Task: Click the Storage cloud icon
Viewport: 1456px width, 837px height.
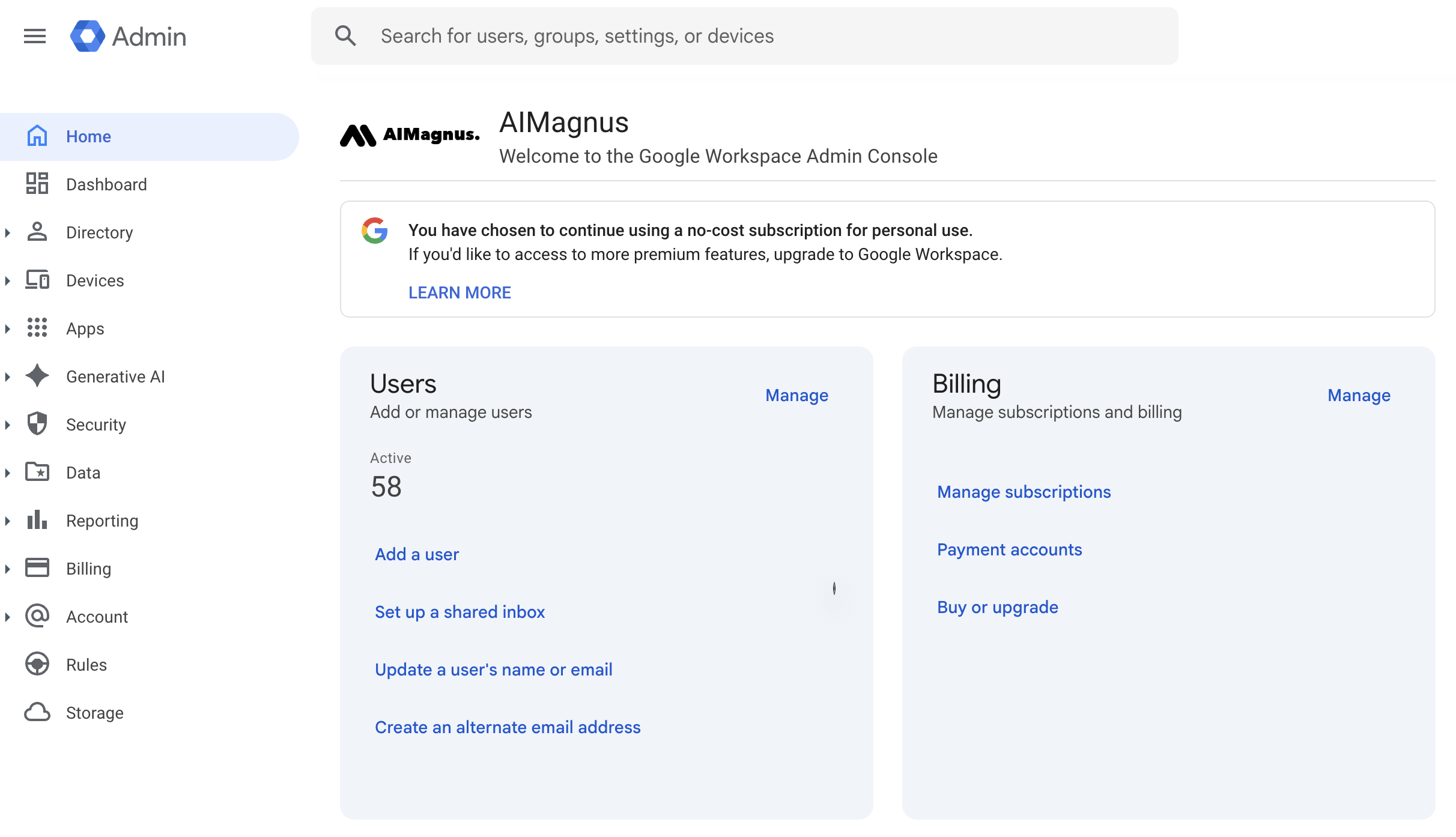Action: pos(37,712)
